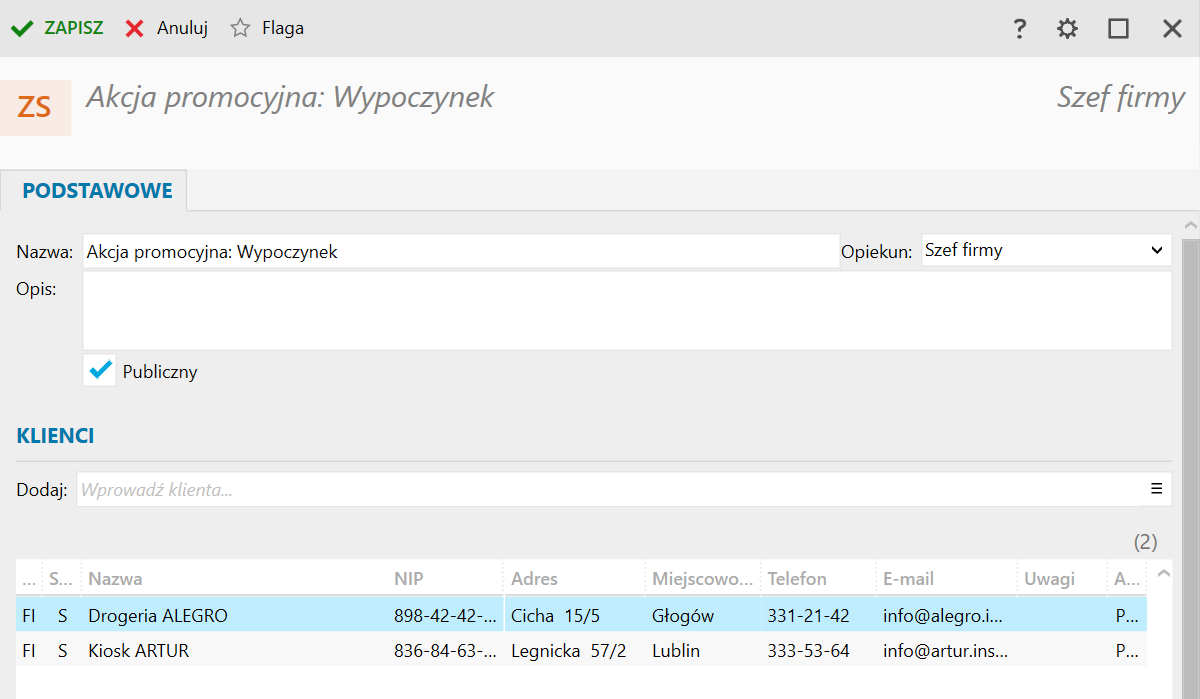Collapse the client table with the chevron

1163,574
